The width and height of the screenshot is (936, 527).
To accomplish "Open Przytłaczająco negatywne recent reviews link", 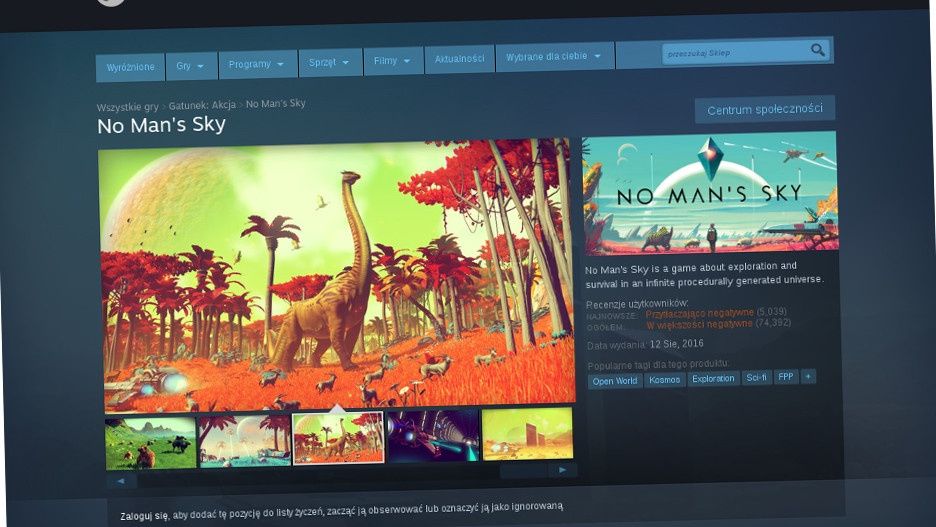I will click(699, 313).
